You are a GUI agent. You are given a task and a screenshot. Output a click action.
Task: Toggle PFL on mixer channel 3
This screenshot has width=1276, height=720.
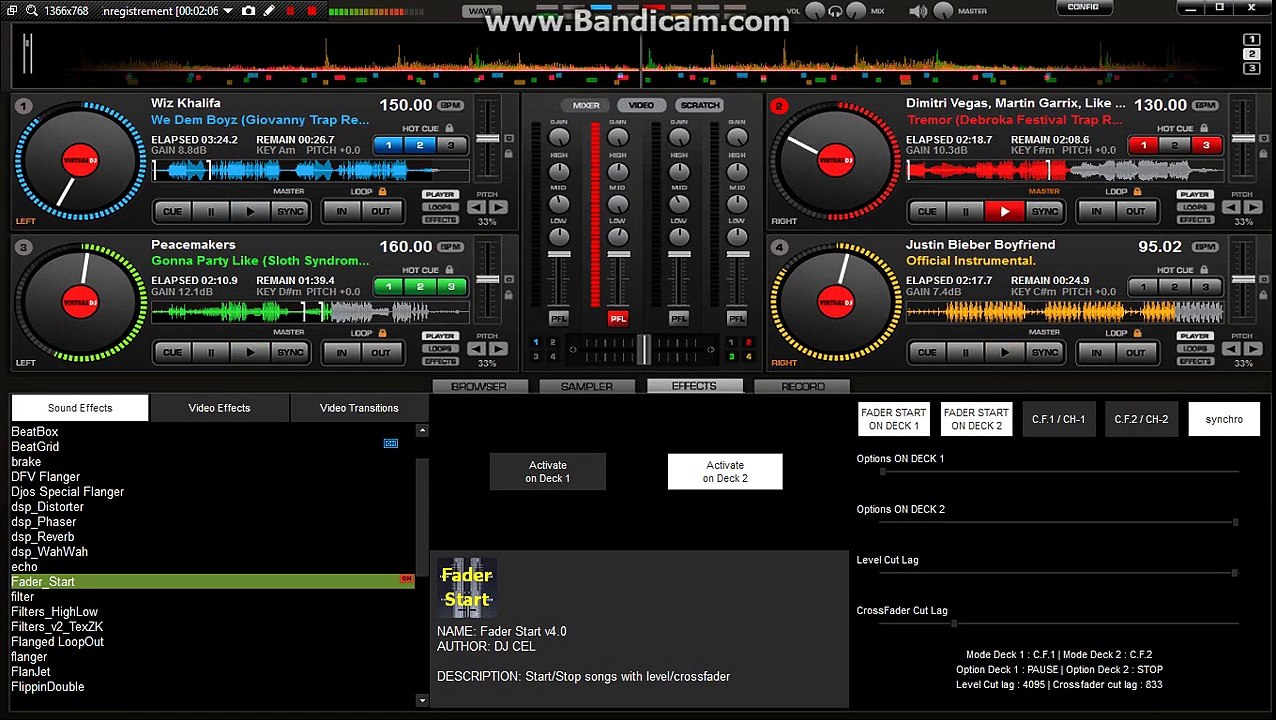click(679, 318)
